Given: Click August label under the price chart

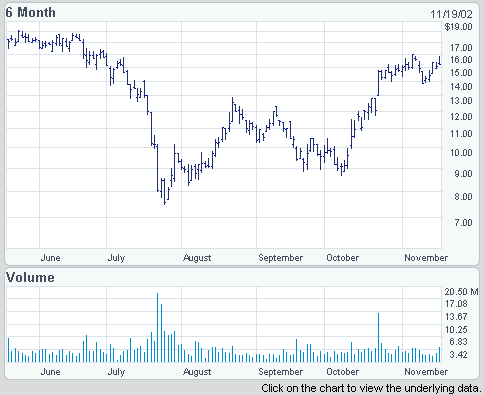Looking at the screenshot, I should click(x=197, y=258).
